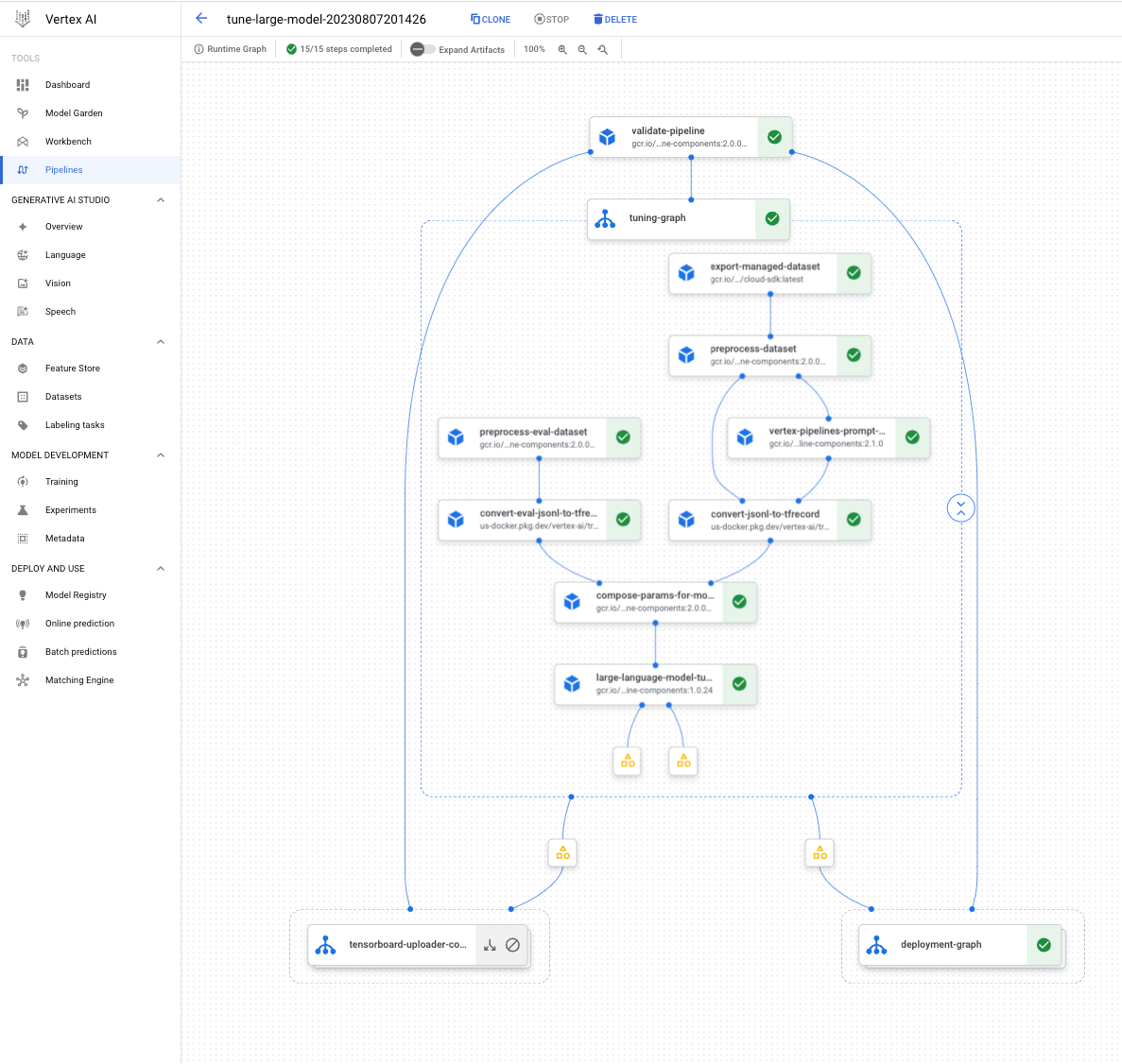The width and height of the screenshot is (1122, 1064).
Task: Click the Feature Store icon
Action: 23,369
